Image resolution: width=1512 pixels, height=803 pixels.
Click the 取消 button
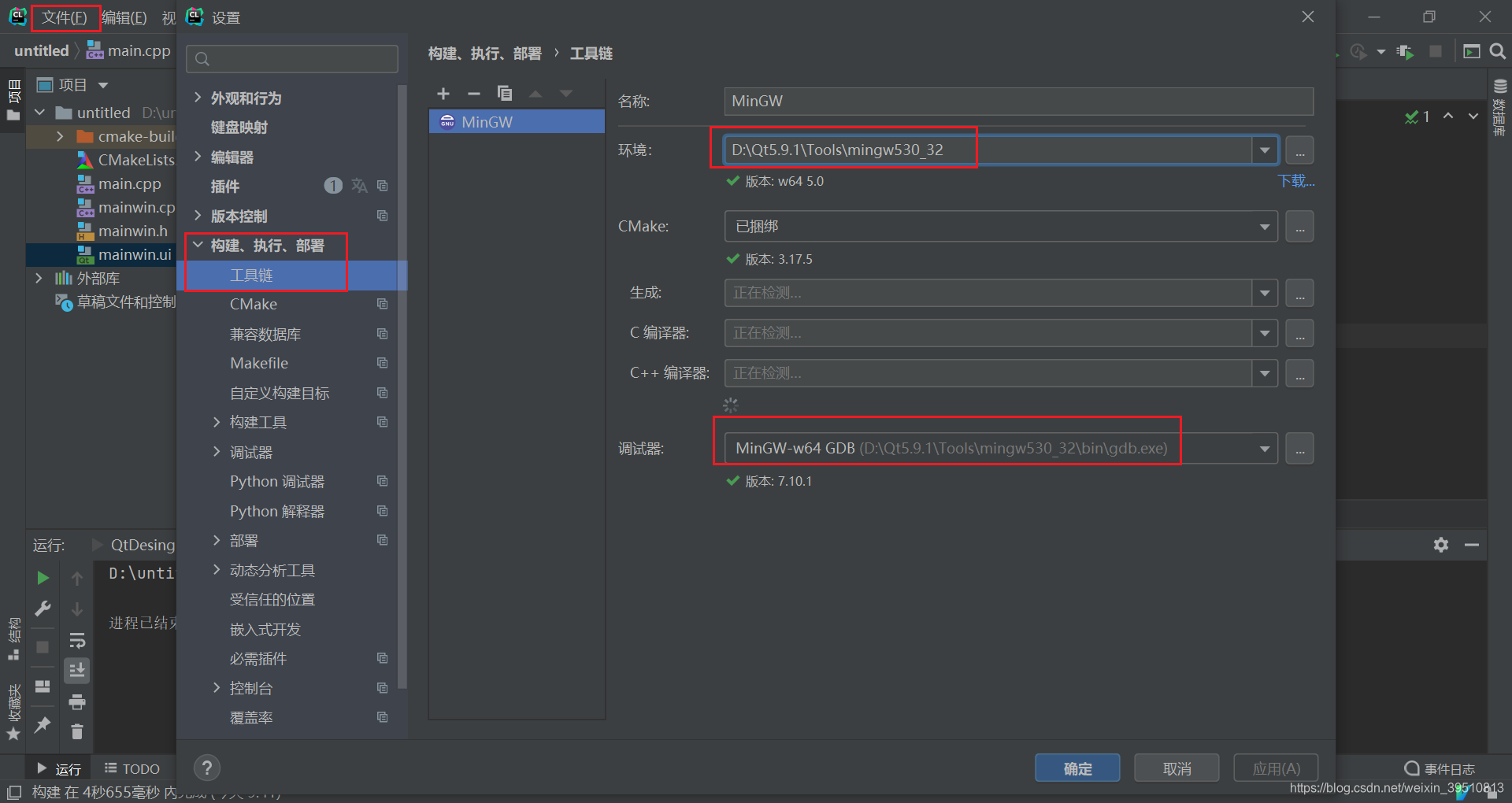coord(1177,768)
